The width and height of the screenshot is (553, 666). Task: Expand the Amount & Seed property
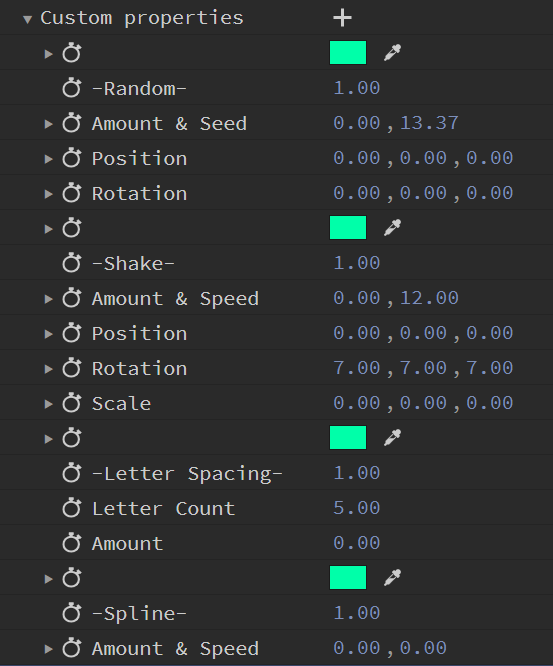point(48,124)
